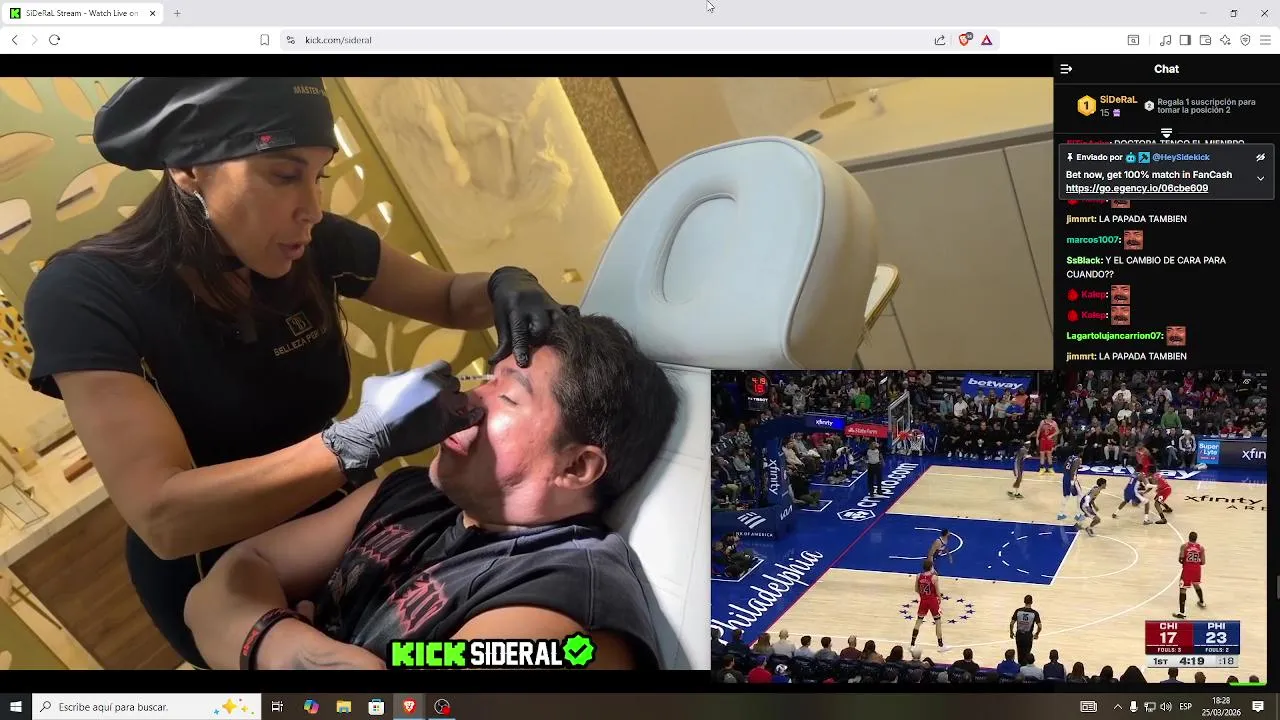The image size is (1280, 720).
Task: Click the share page icon
Action: 940,40
